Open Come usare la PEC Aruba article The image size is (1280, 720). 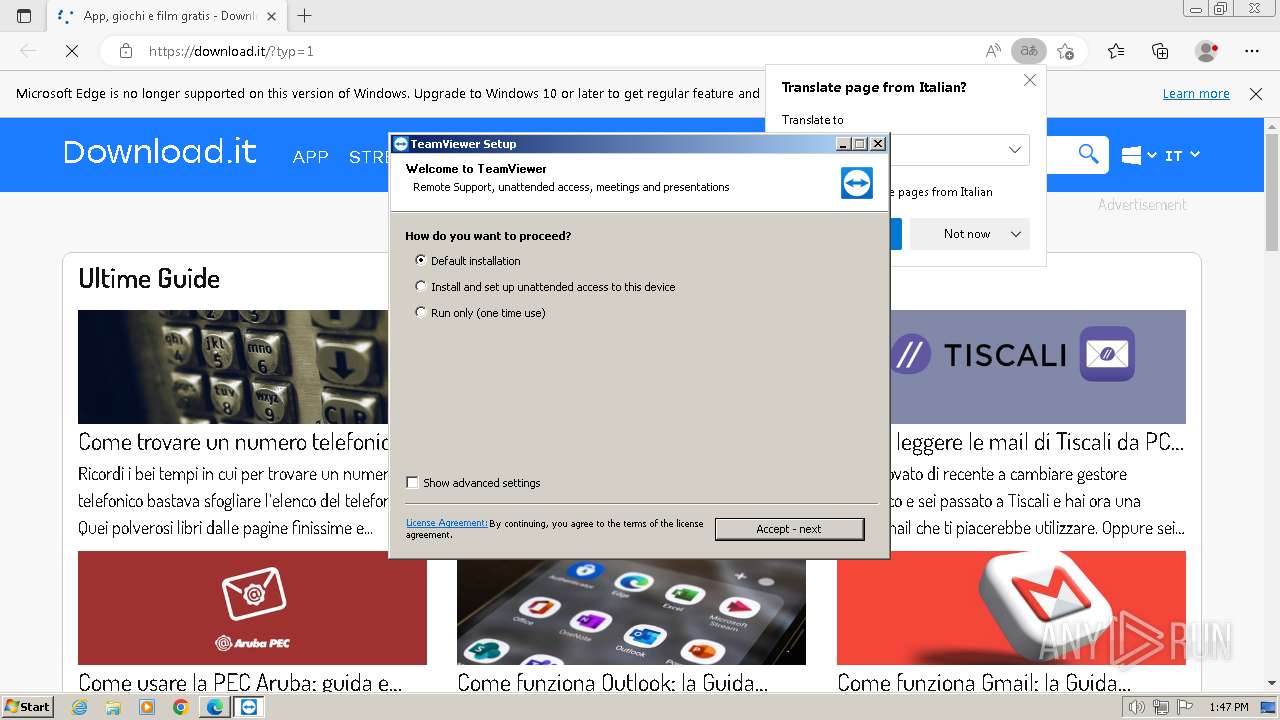click(x=240, y=682)
